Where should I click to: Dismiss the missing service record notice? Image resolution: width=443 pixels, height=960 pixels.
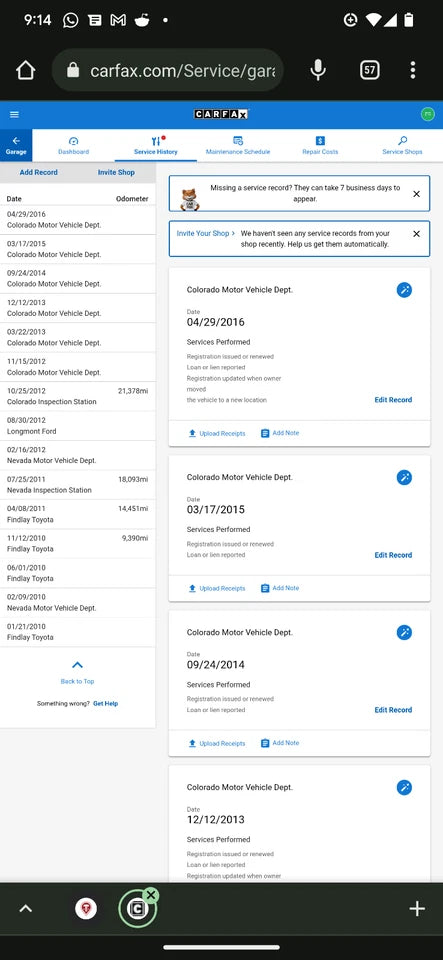(417, 194)
